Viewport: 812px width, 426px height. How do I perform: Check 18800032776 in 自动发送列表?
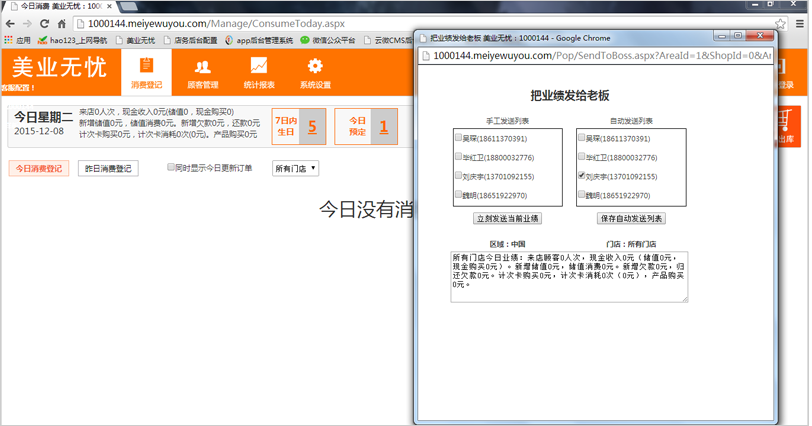click(582, 156)
